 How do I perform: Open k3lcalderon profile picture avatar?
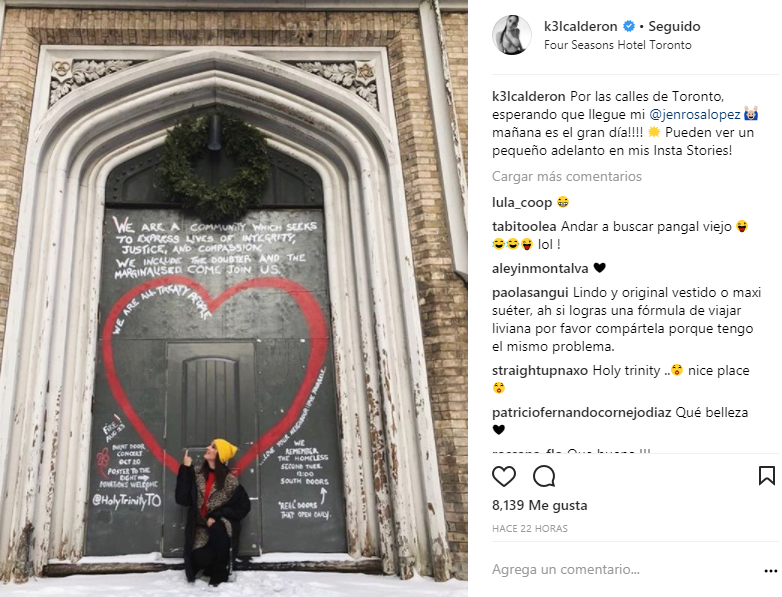512,34
